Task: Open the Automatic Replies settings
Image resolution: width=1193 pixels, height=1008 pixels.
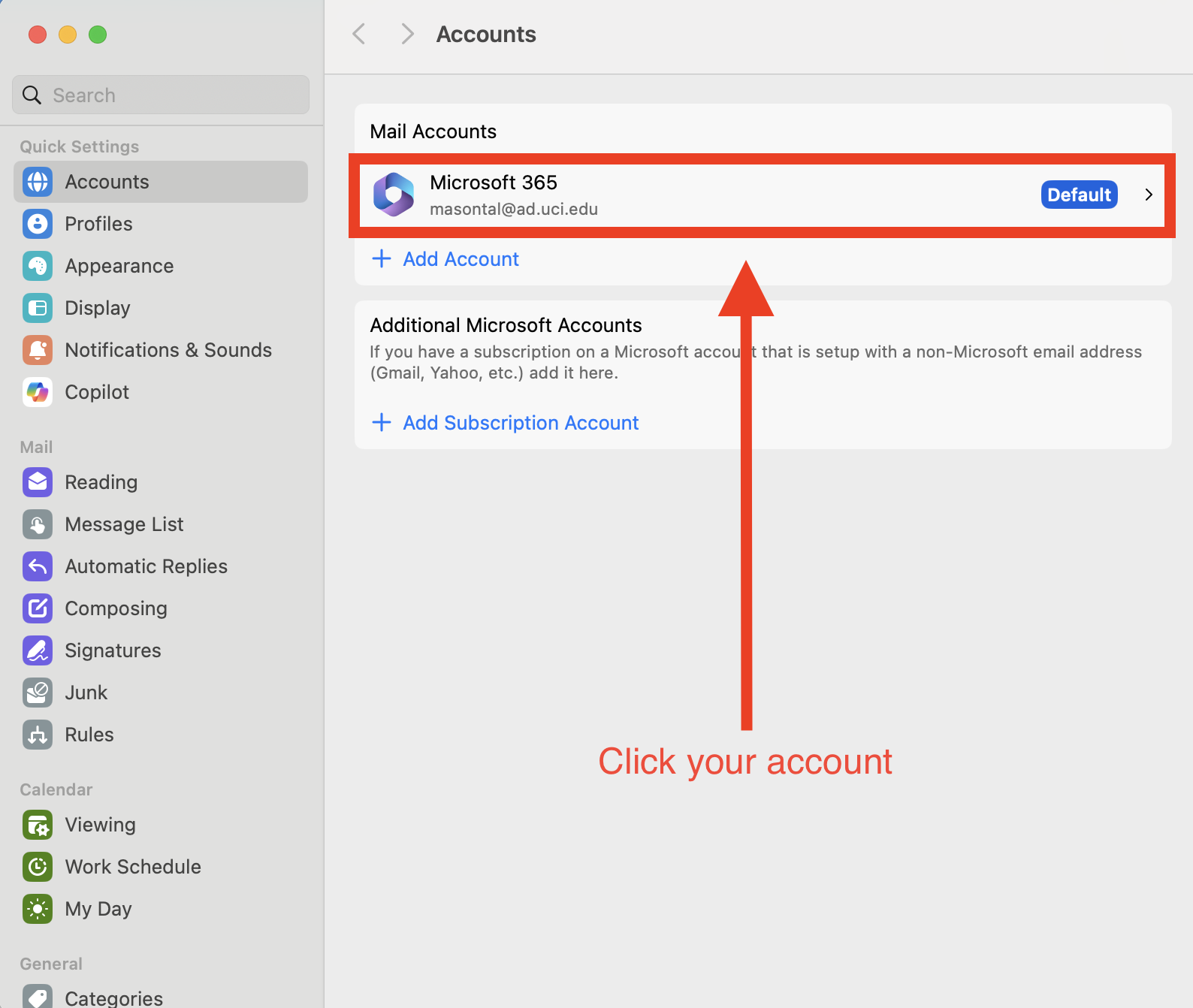Action: [161, 566]
